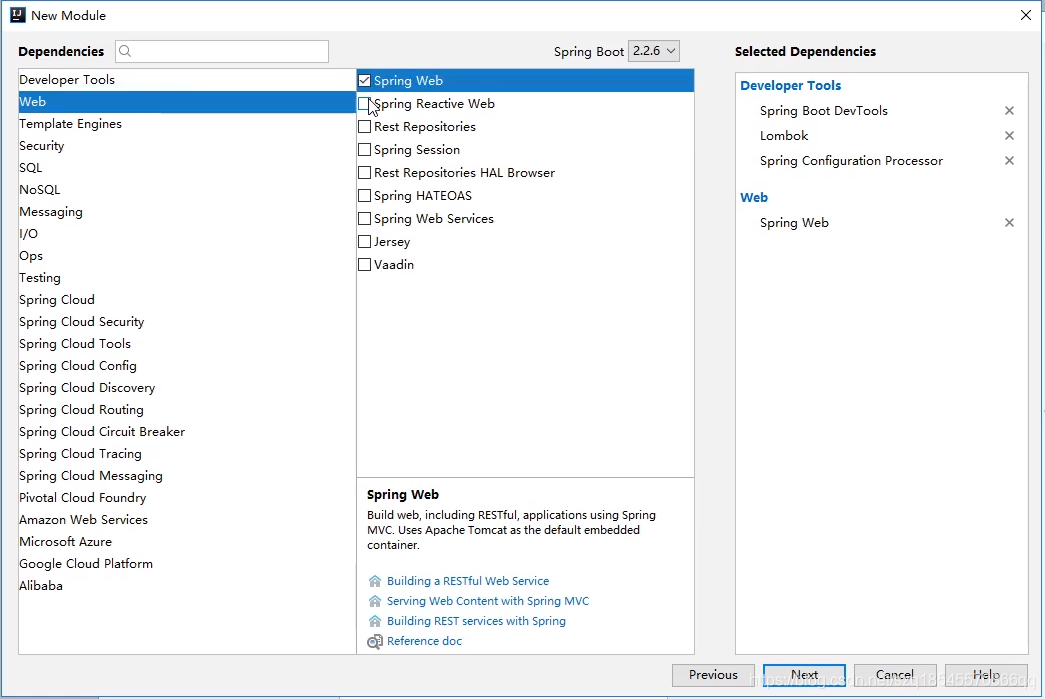Screen dimensions: 1045x699
Task: Open the Microsoft Azure category
Action: [x=187, y=542]
